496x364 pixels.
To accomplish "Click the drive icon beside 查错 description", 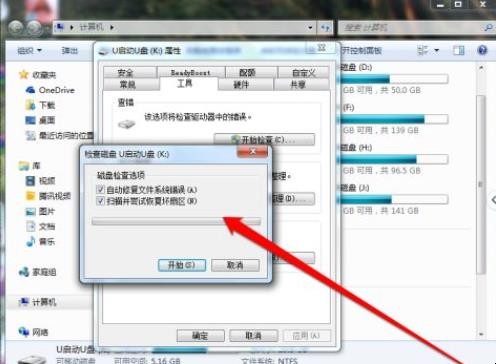I will (127, 124).
